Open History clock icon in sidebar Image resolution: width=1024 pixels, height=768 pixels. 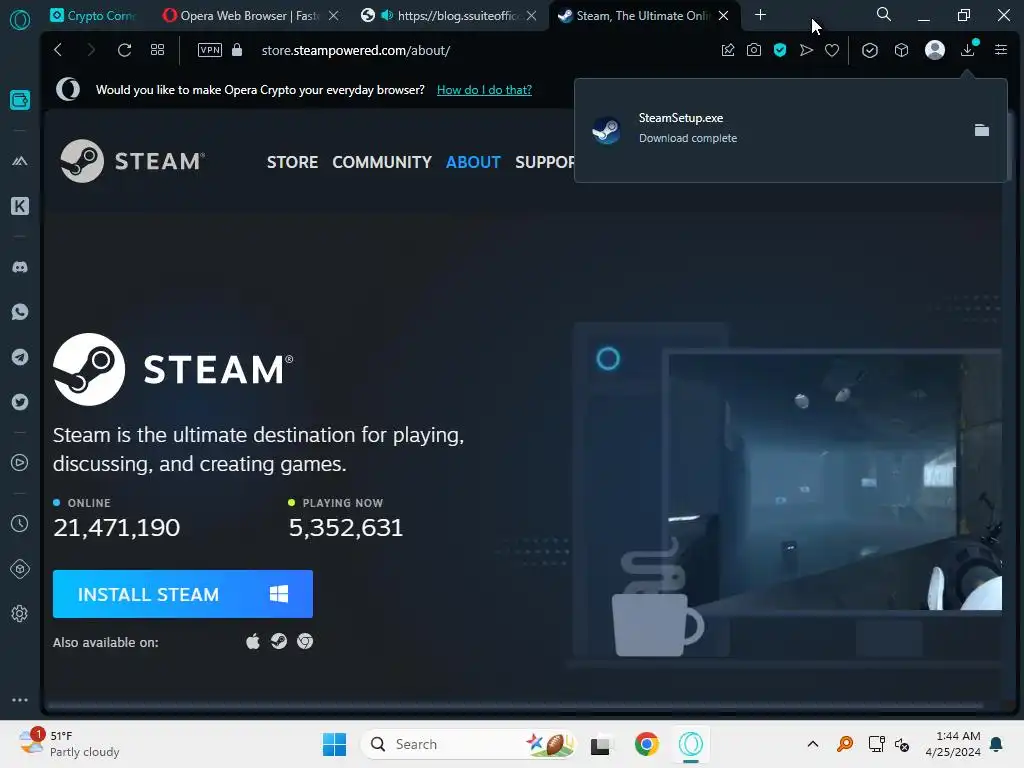pos(20,523)
